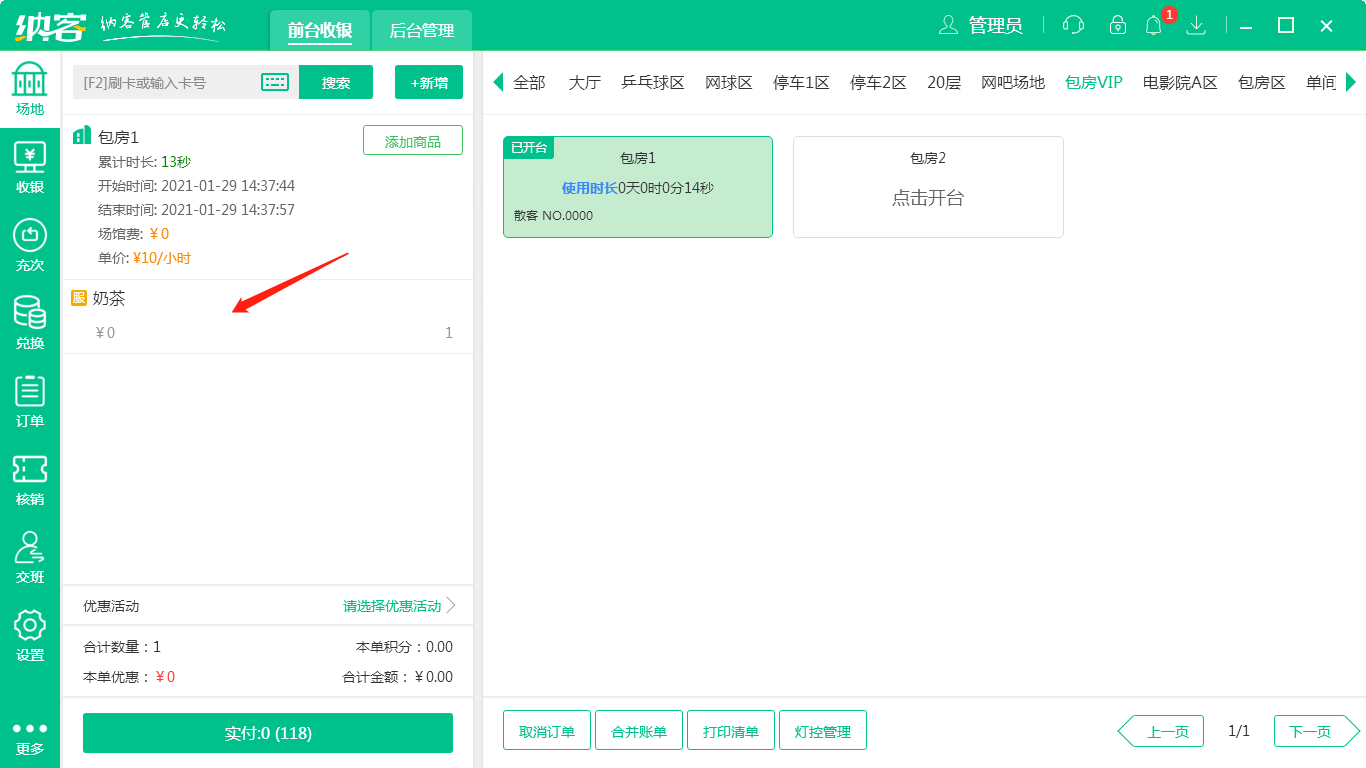
Task: Click the 添加商品 button
Action: click(412, 141)
